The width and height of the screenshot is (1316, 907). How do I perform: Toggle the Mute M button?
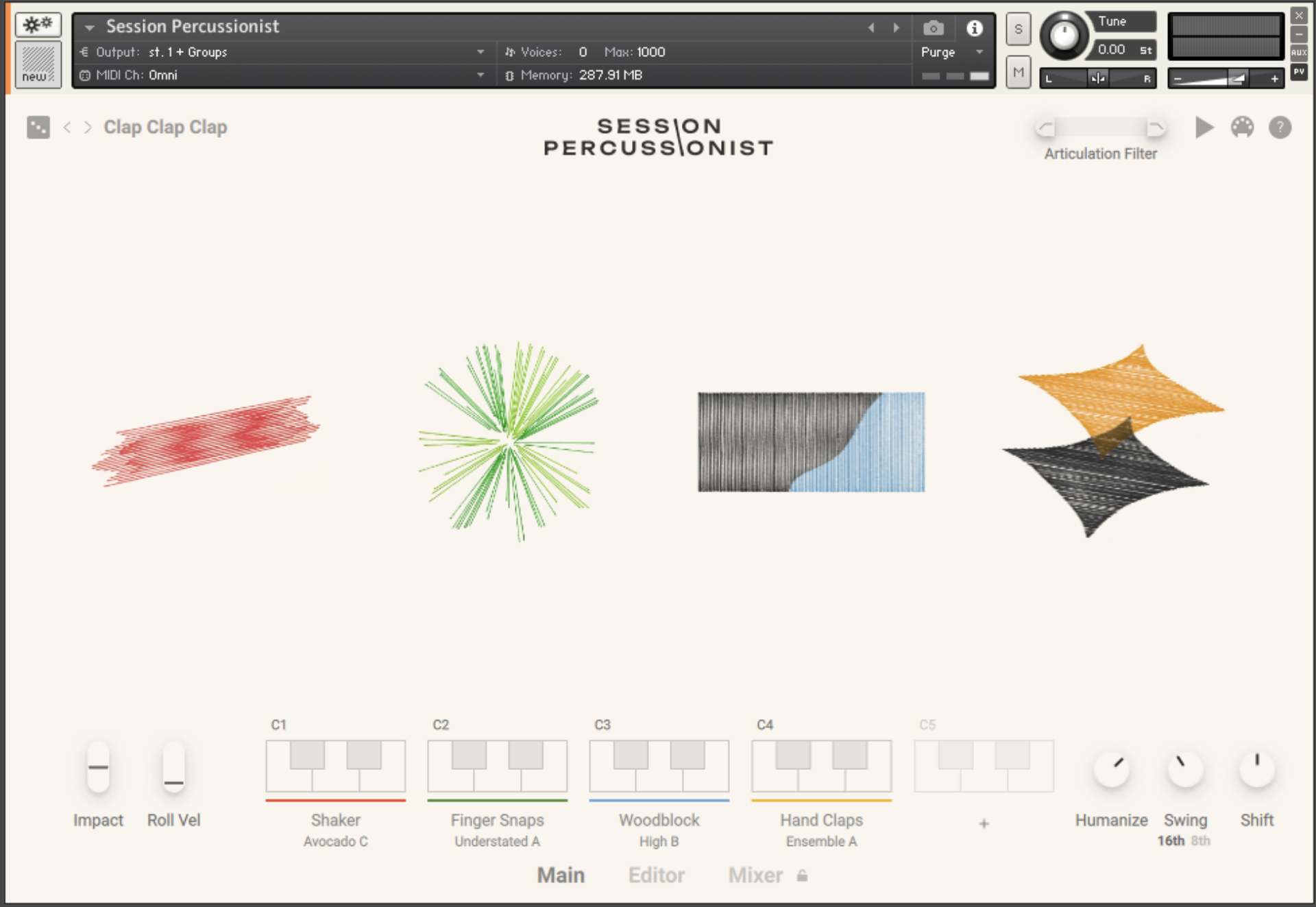tap(1018, 72)
